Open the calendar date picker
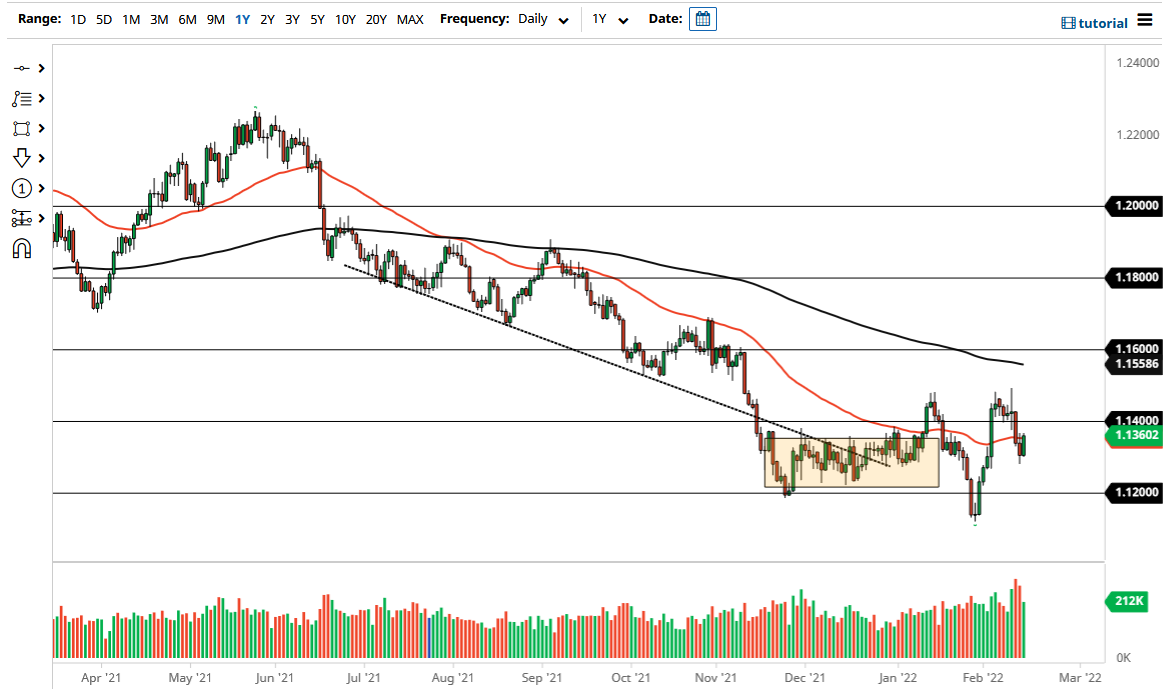The image size is (1174, 697). tap(702, 18)
